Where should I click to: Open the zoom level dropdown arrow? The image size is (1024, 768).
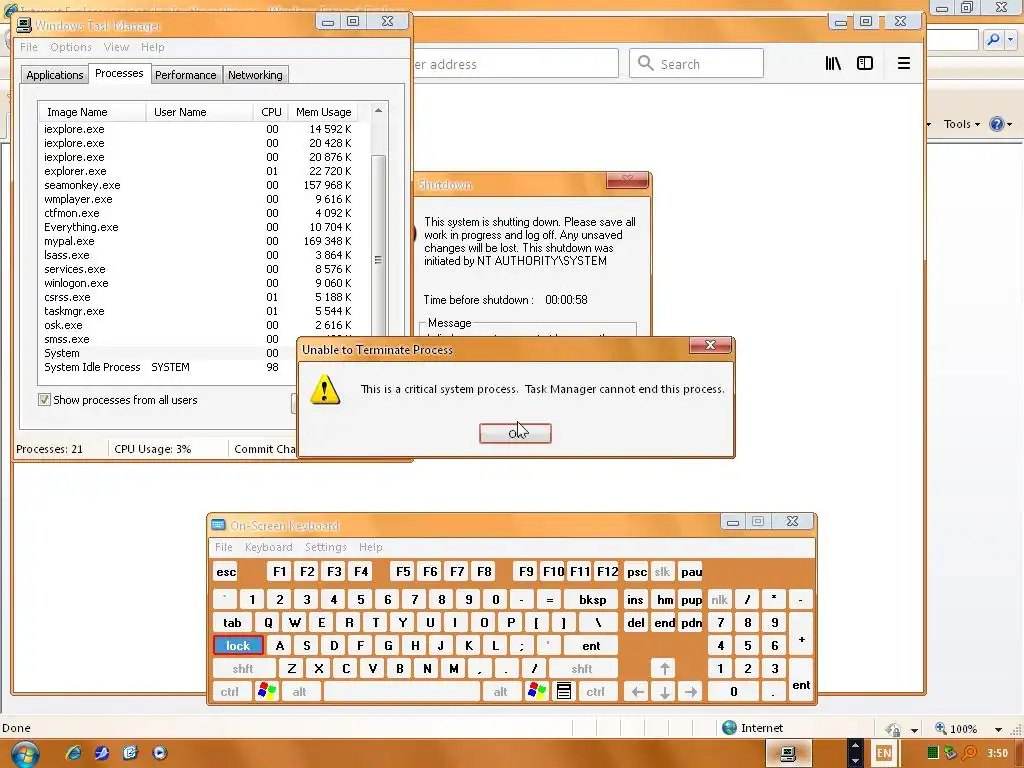999,729
